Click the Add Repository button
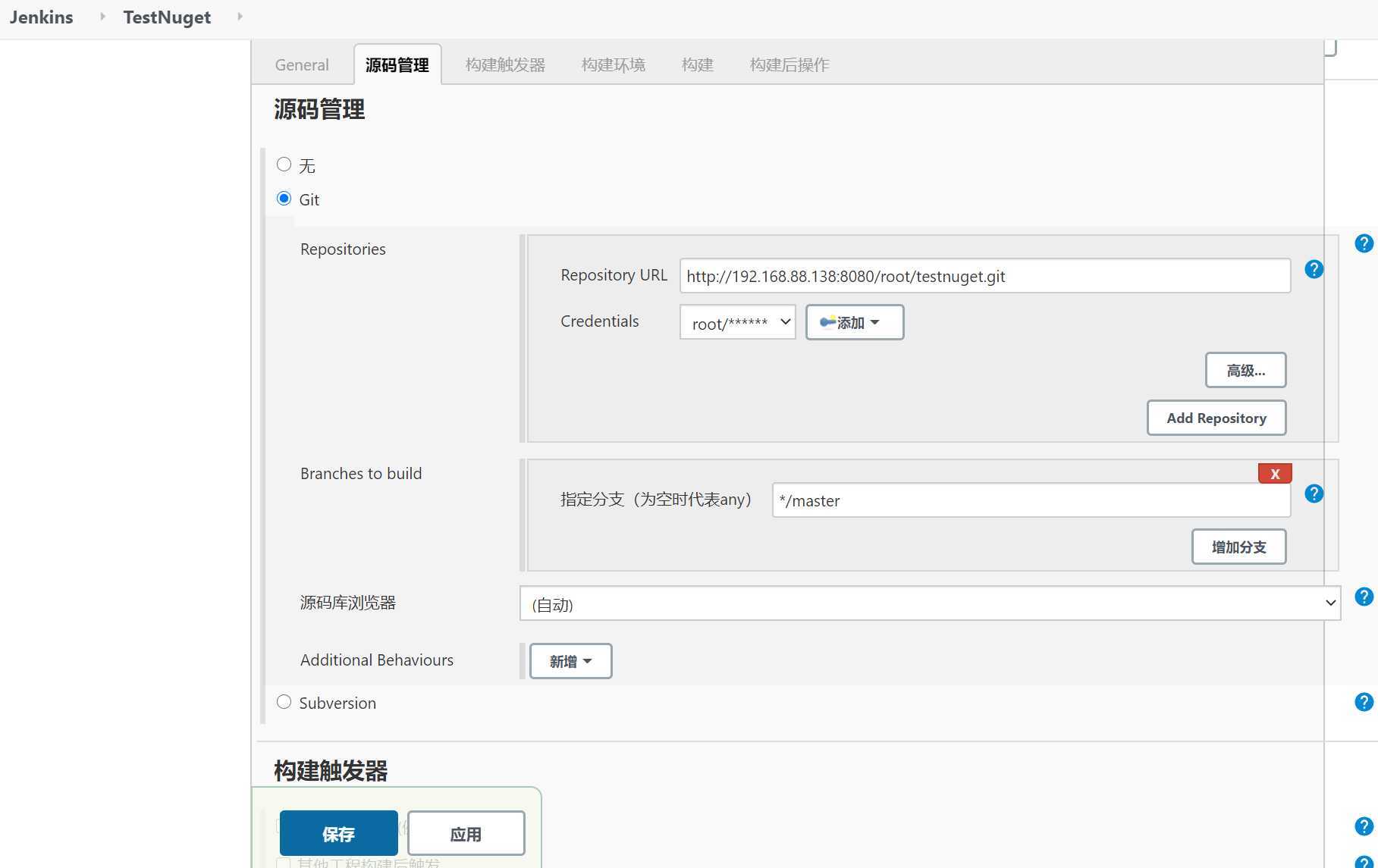Screen dimensions: 1378x868 (1216, 418)
